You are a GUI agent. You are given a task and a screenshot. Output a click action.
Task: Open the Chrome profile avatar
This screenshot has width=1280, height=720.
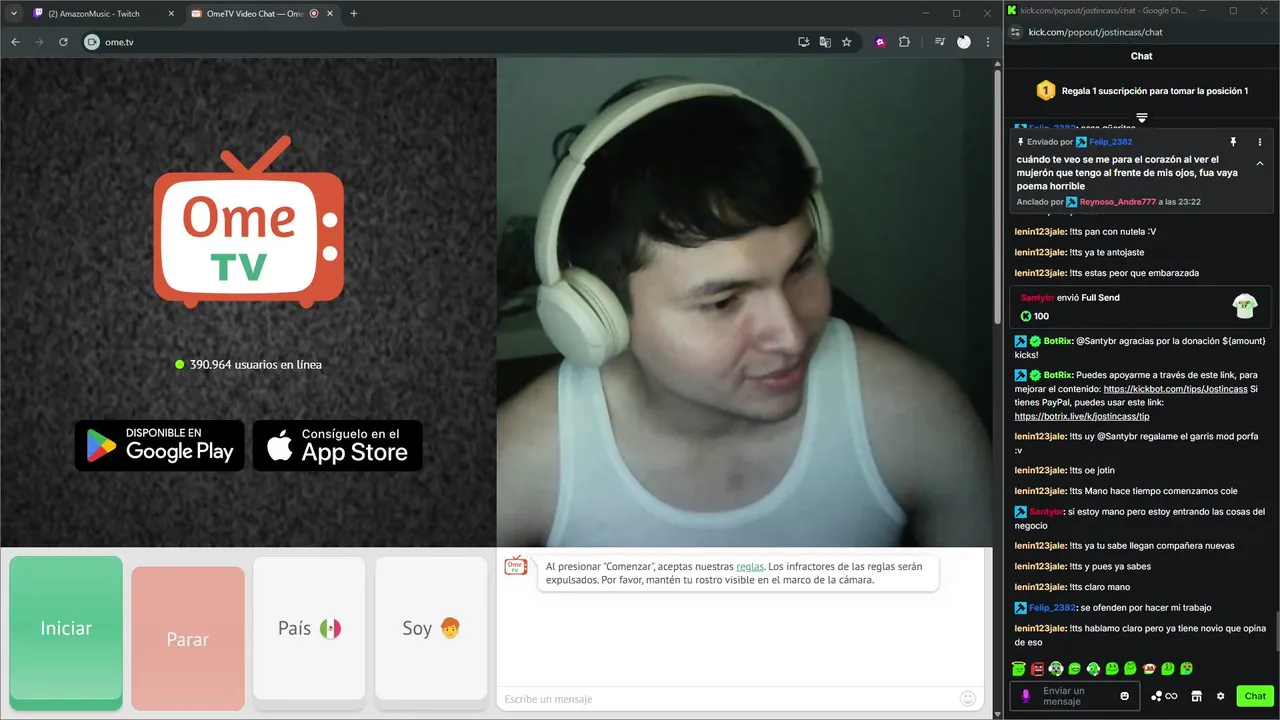tap(964, 42)
